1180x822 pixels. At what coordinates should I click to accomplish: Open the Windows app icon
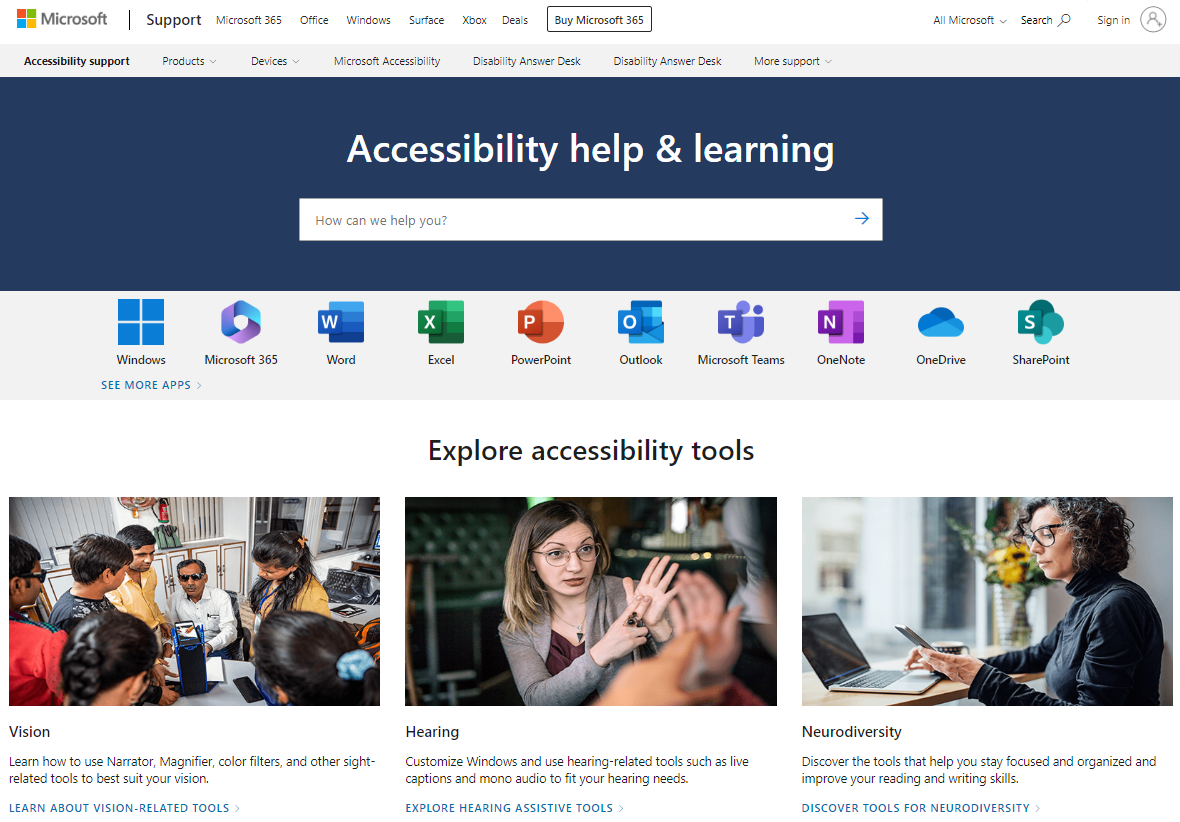pyautogui.click(x=141, y=323)
